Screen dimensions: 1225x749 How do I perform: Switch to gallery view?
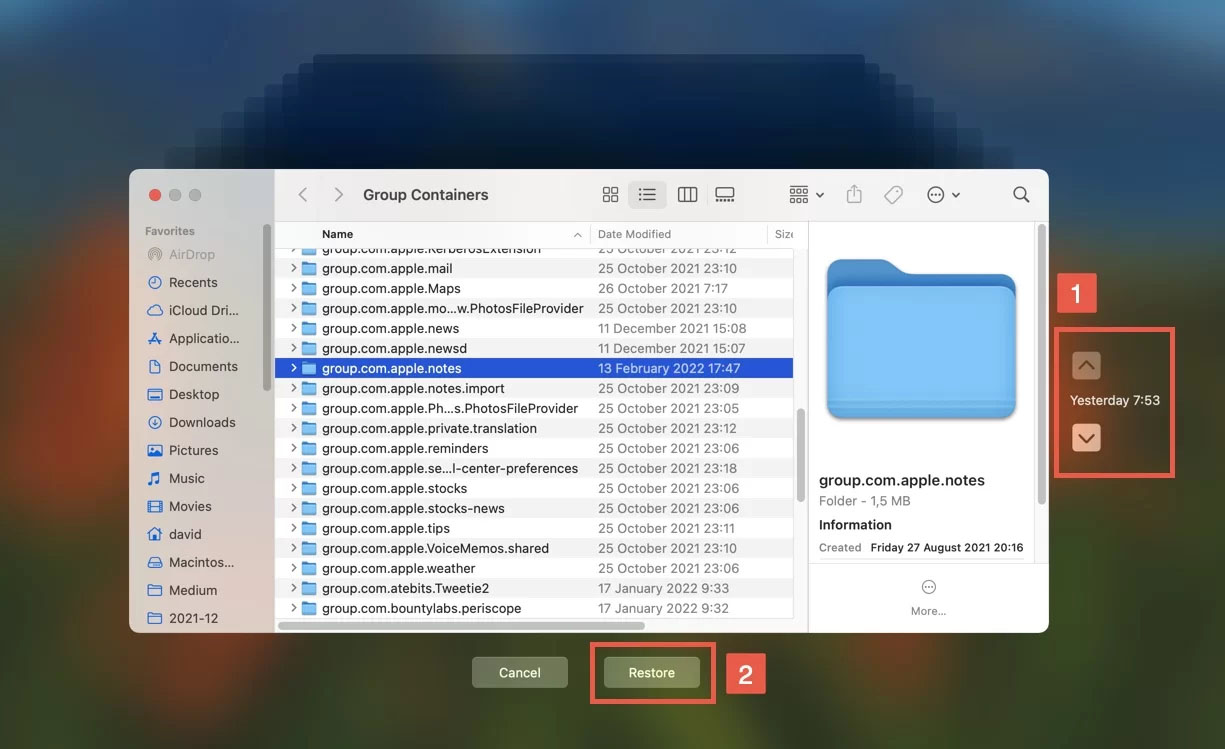pyautogui.click(x=726, y=195)
